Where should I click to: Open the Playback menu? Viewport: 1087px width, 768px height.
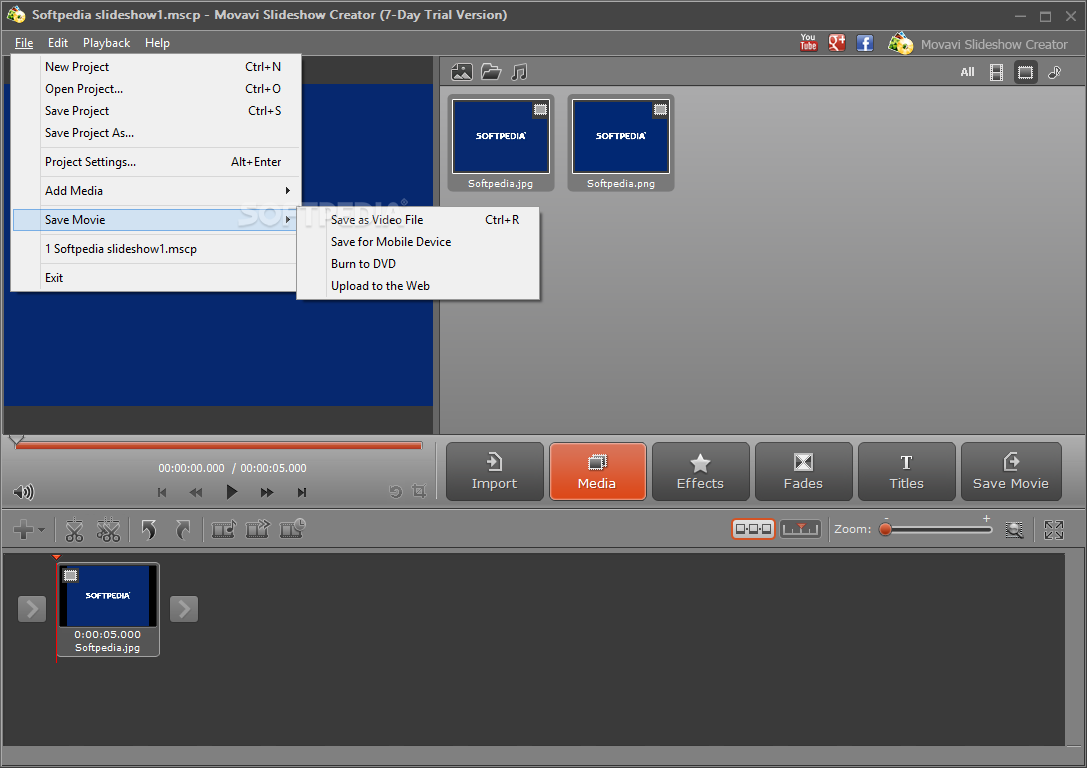tap(106, 43)
